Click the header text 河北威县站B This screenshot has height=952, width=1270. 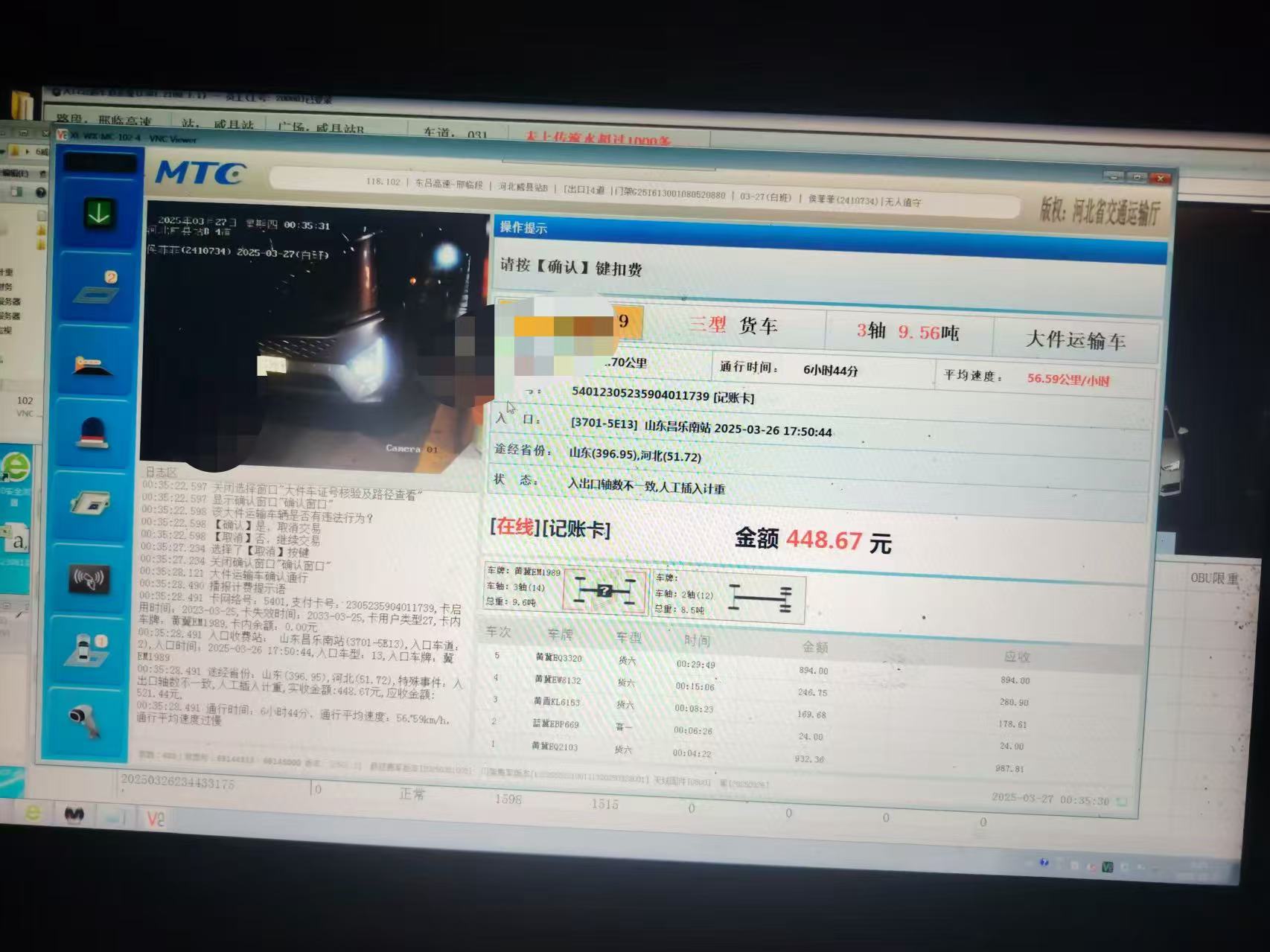(x=523, y=186)
